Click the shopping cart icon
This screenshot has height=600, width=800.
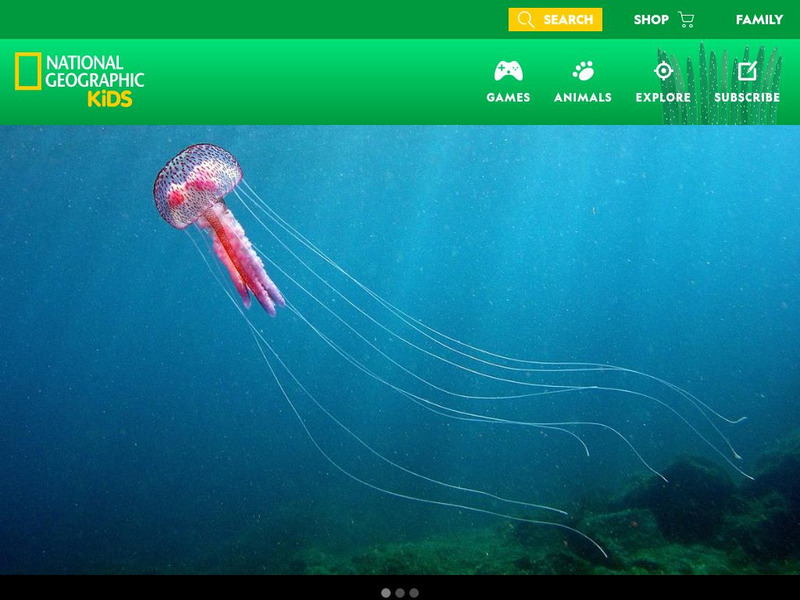686,19
